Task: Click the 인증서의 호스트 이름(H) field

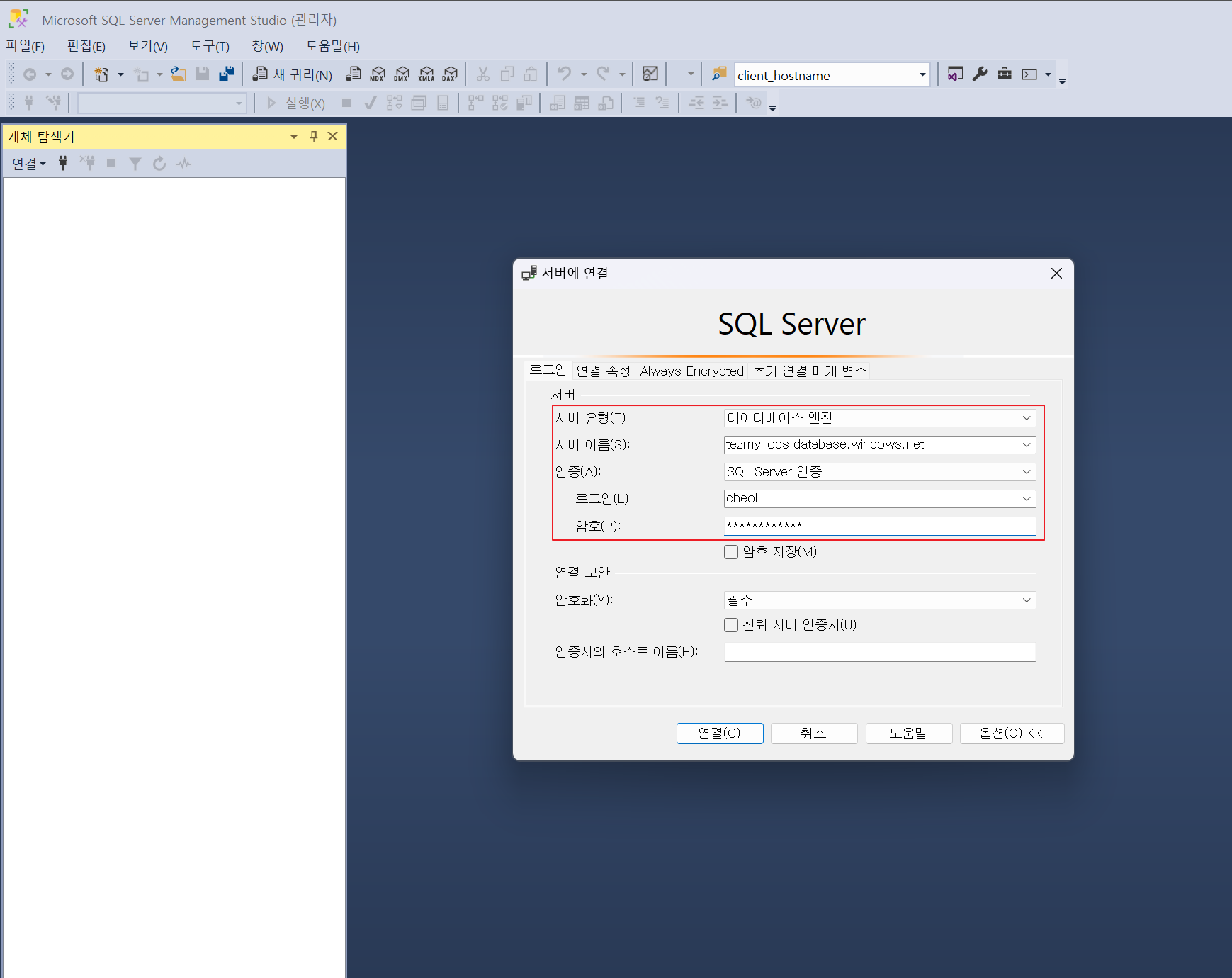Action: point(880,652)
